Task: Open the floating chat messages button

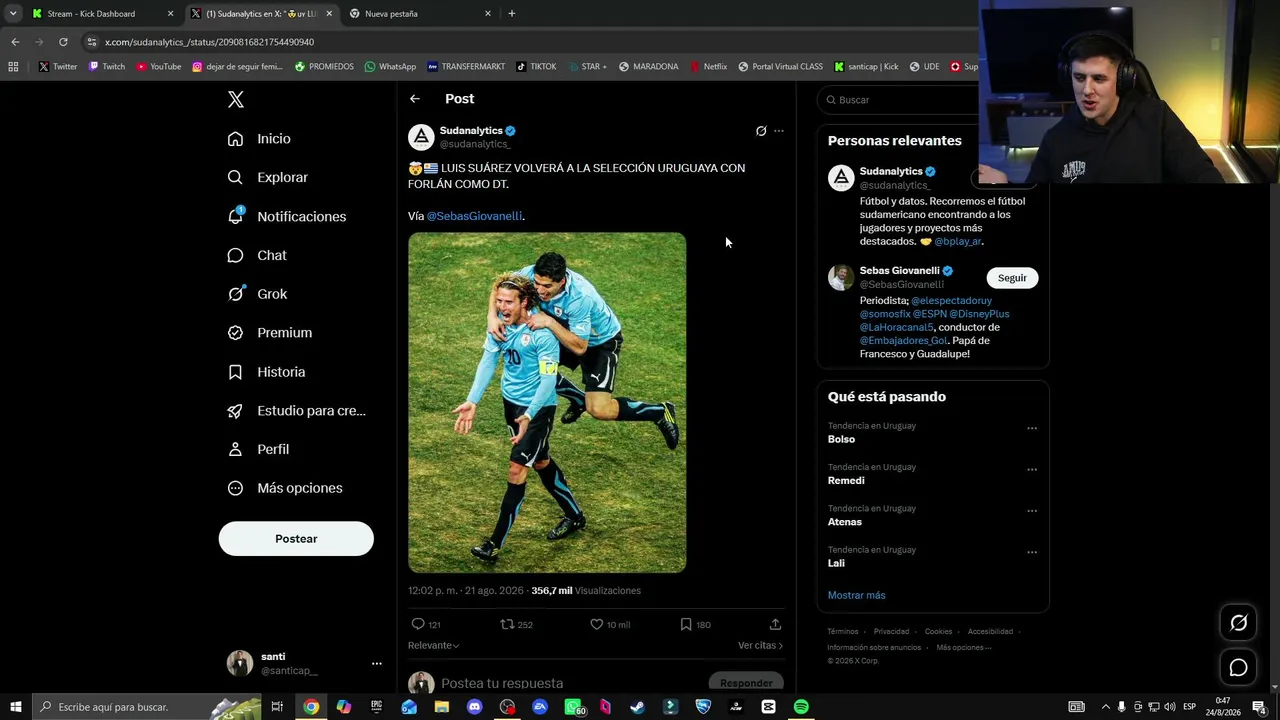Action: coord(1238,667)
